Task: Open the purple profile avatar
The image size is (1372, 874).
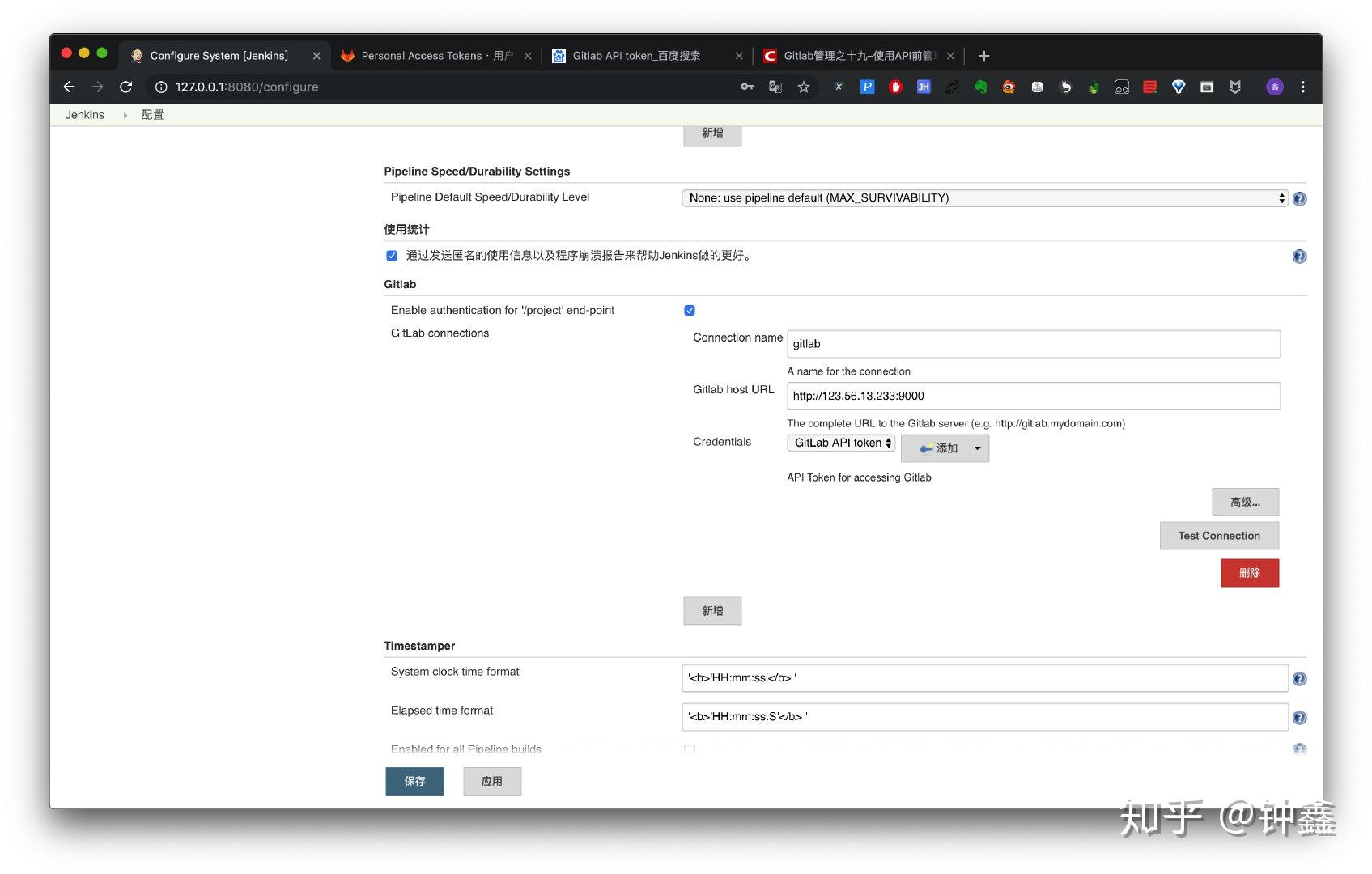Action: pos(1275,87)
